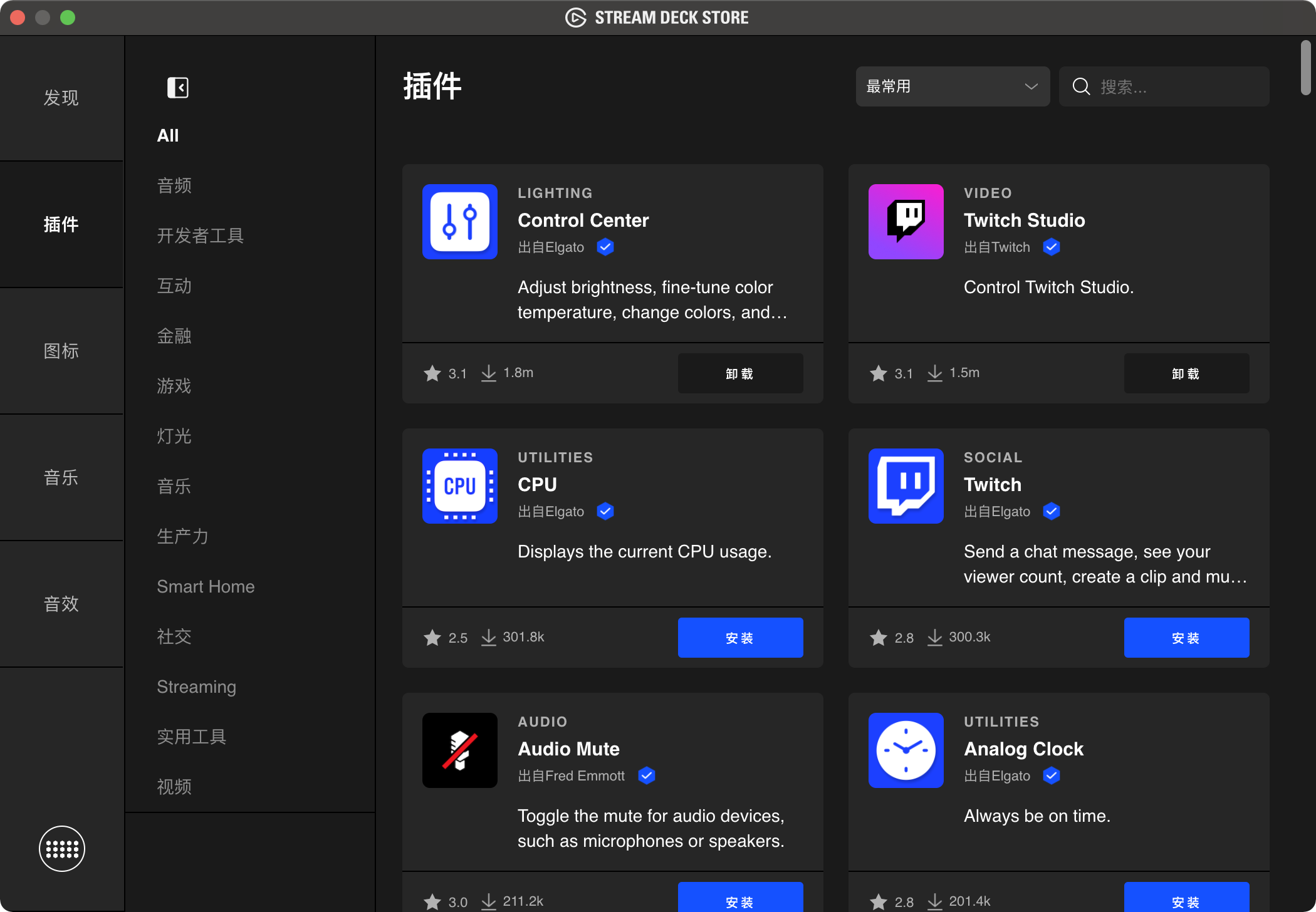1316x912 pixels.
Task: Filter by 互动 category
Action: click(x=174, y=286)
